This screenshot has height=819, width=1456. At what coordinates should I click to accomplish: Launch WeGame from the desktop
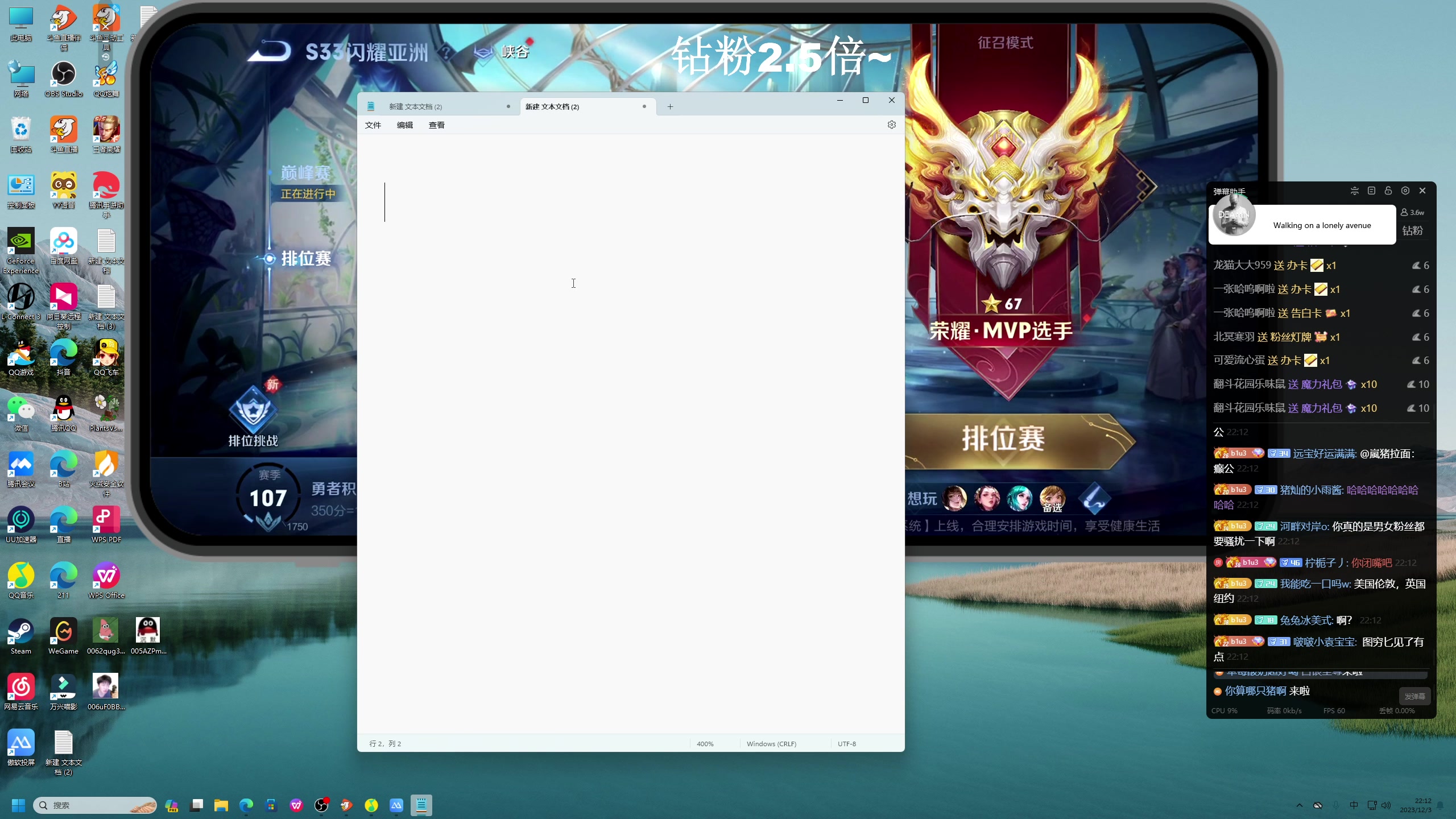[63, 631]
